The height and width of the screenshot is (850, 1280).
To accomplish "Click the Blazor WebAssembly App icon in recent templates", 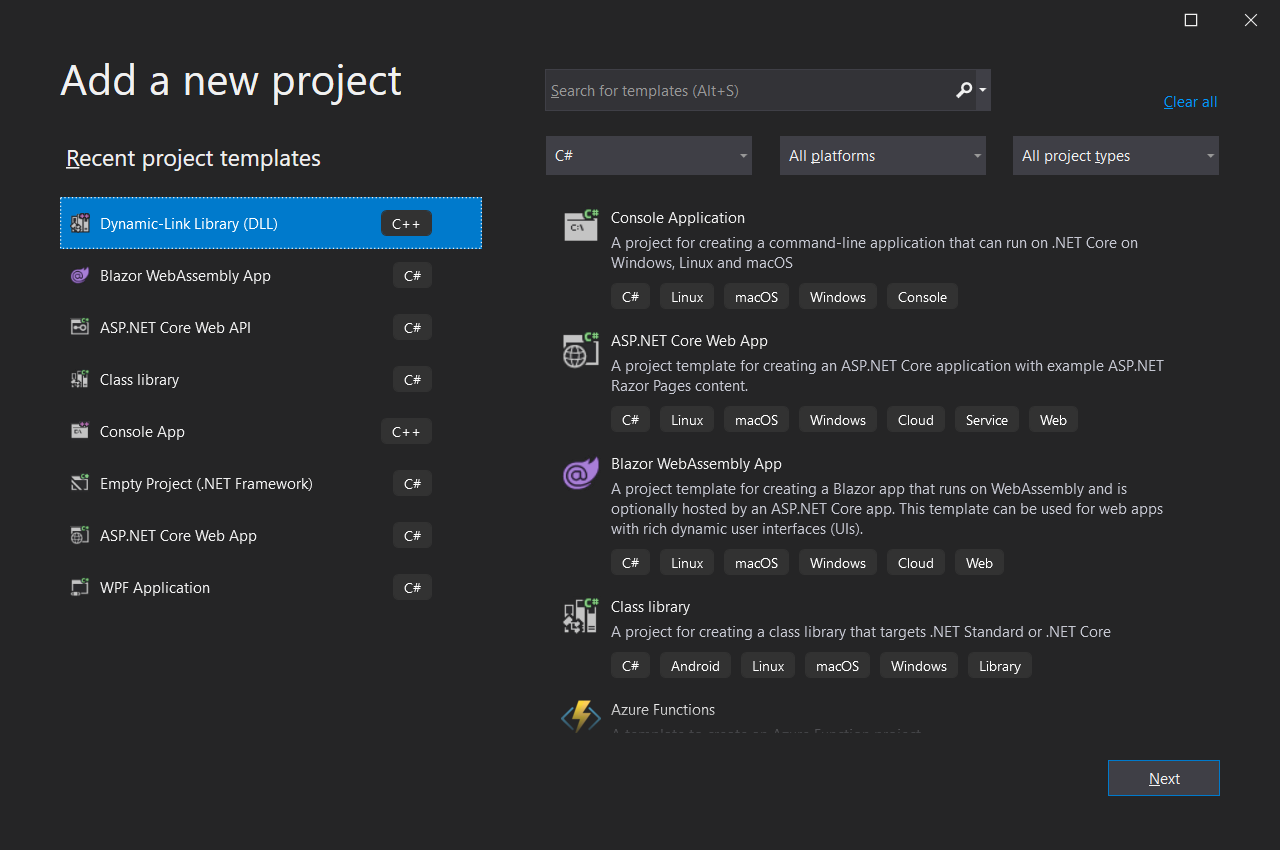I will pyautogui.click(x=80, y=276).
